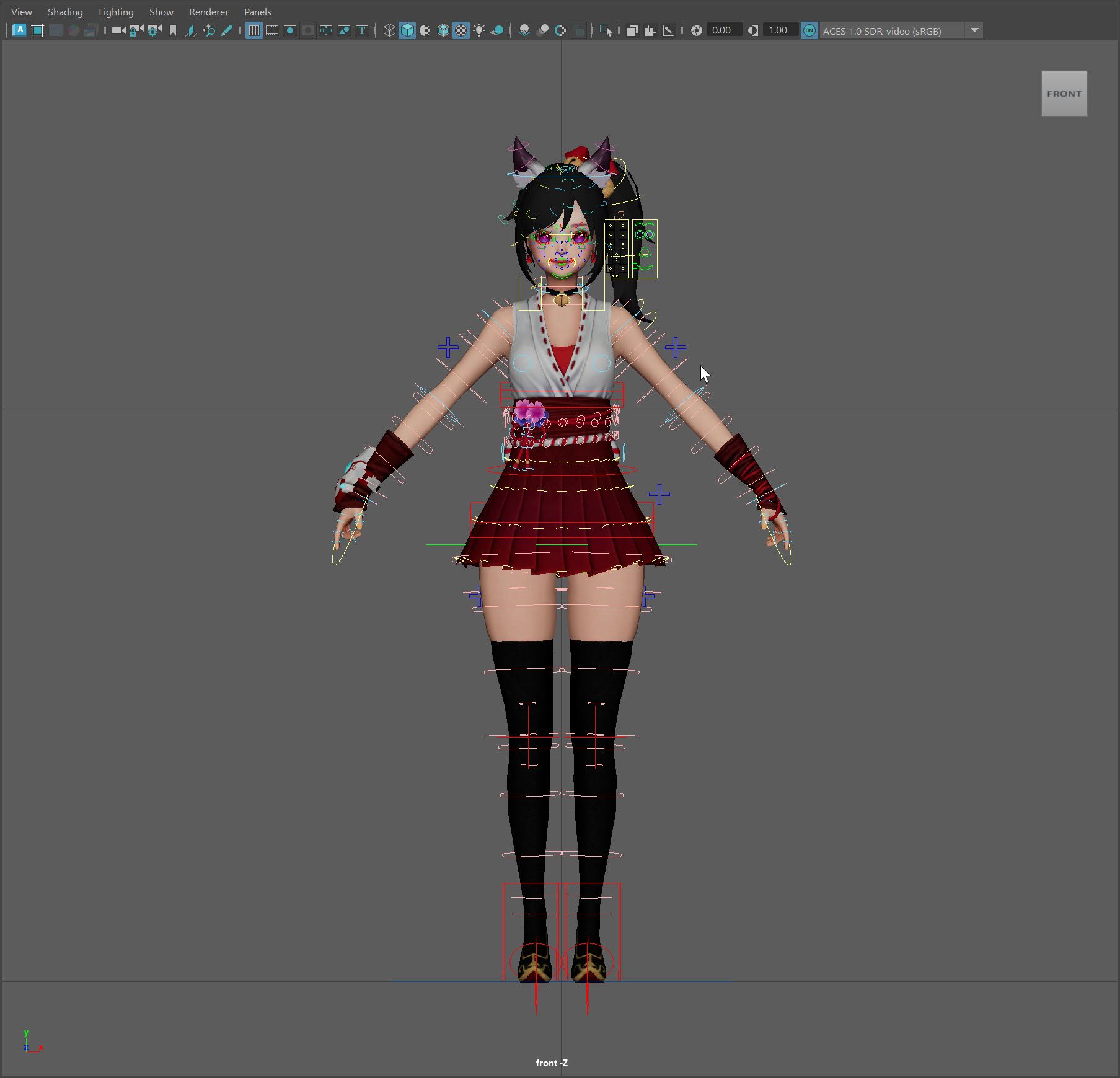The image size is (1120, 1078).
Task: Click the Lock Camera icon
Action: (136, 30)
